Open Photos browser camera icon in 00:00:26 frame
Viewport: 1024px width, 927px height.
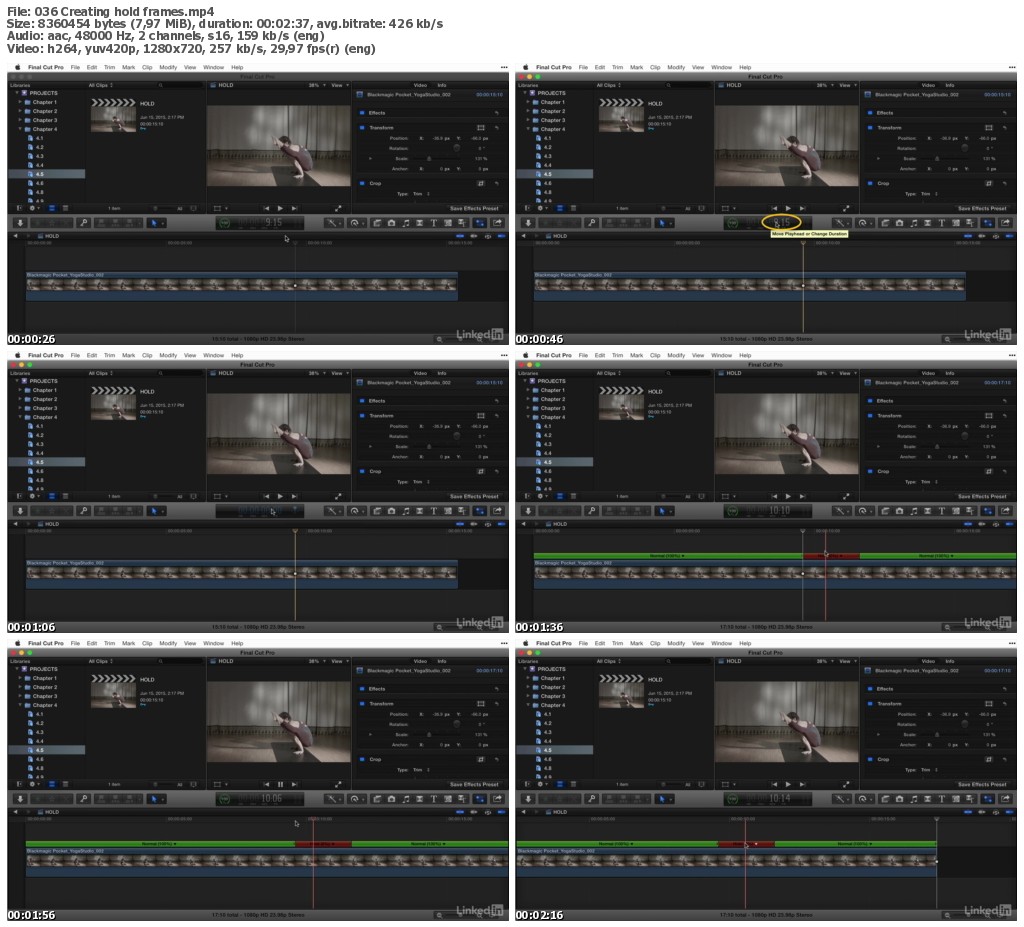point(391,223)
